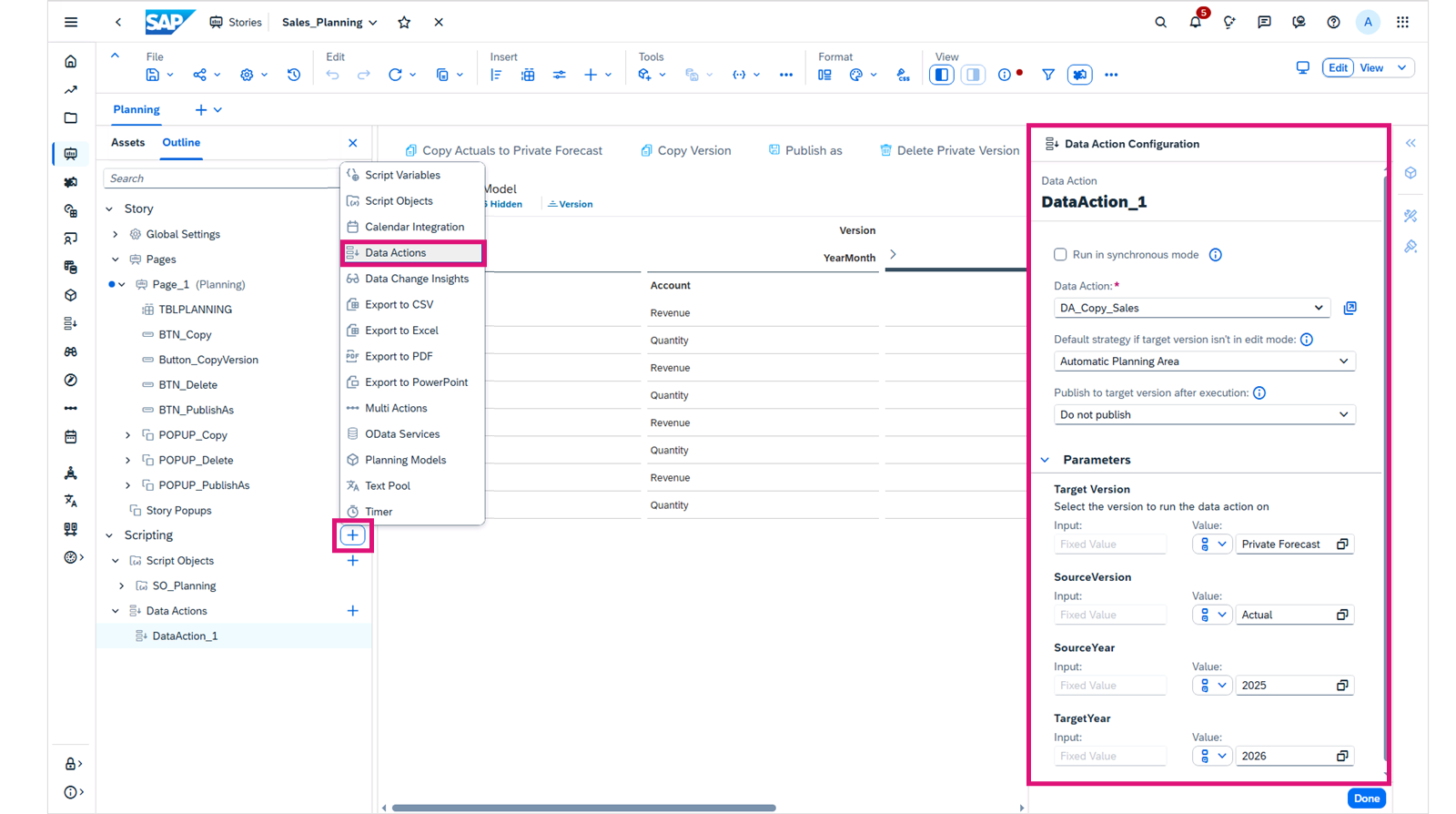Expand the POPUP_Copy tree node
This screenshot has height=814, width=1456.
point(128,435)
